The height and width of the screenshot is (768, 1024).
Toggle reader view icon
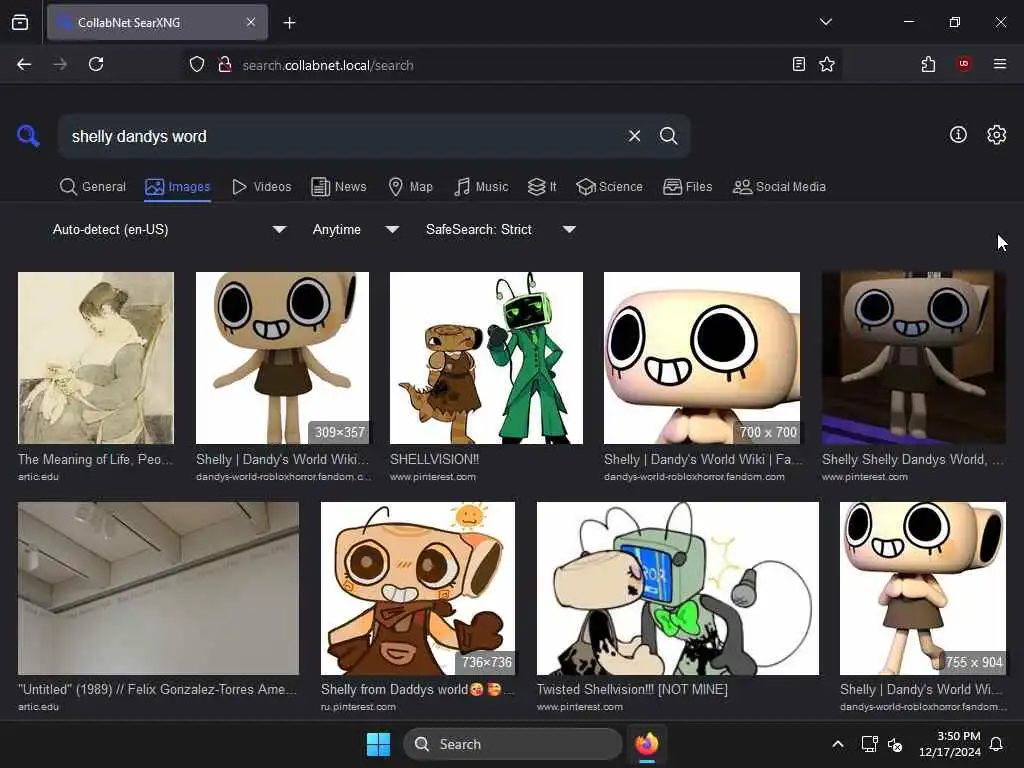point(798,64)
